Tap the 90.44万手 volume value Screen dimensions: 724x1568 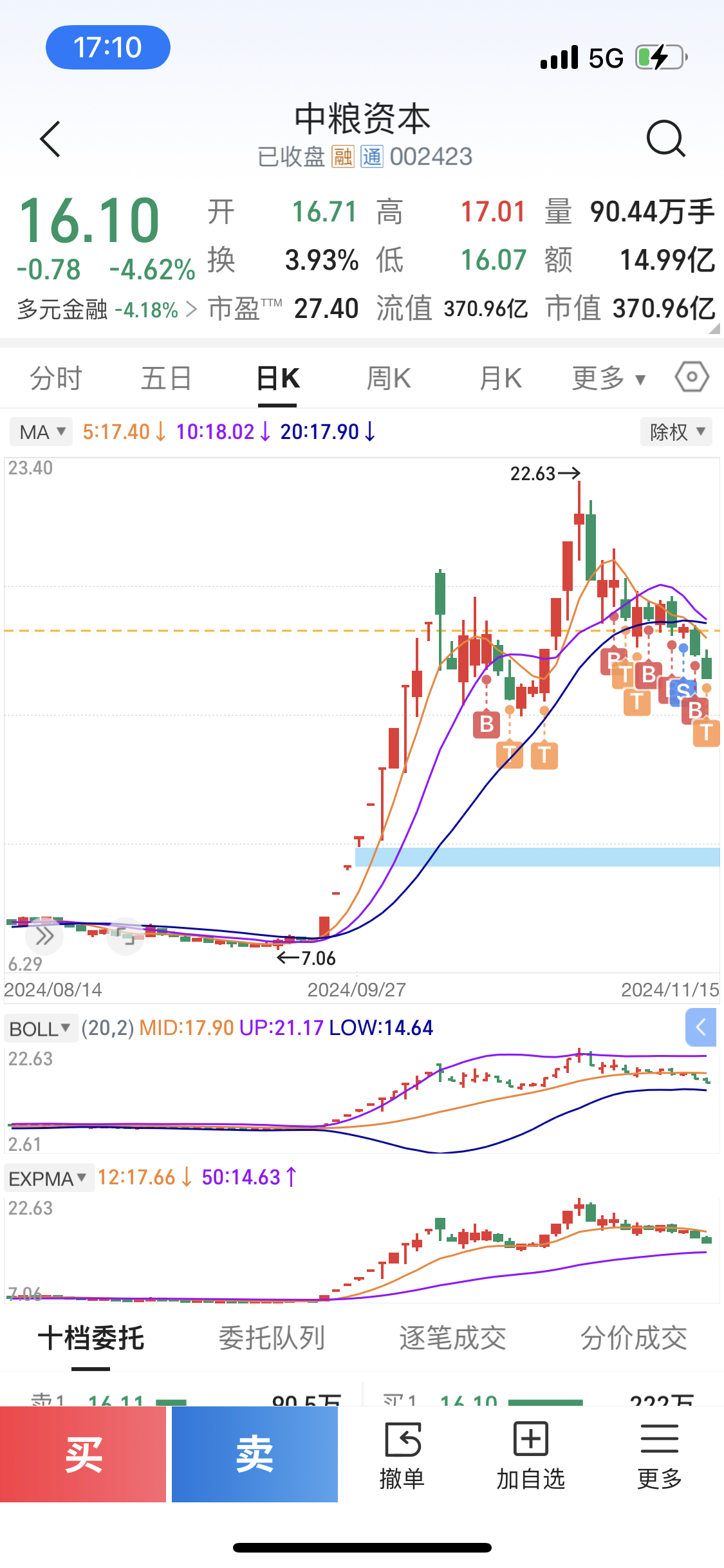pyautogui.click(x=652, y=212)
